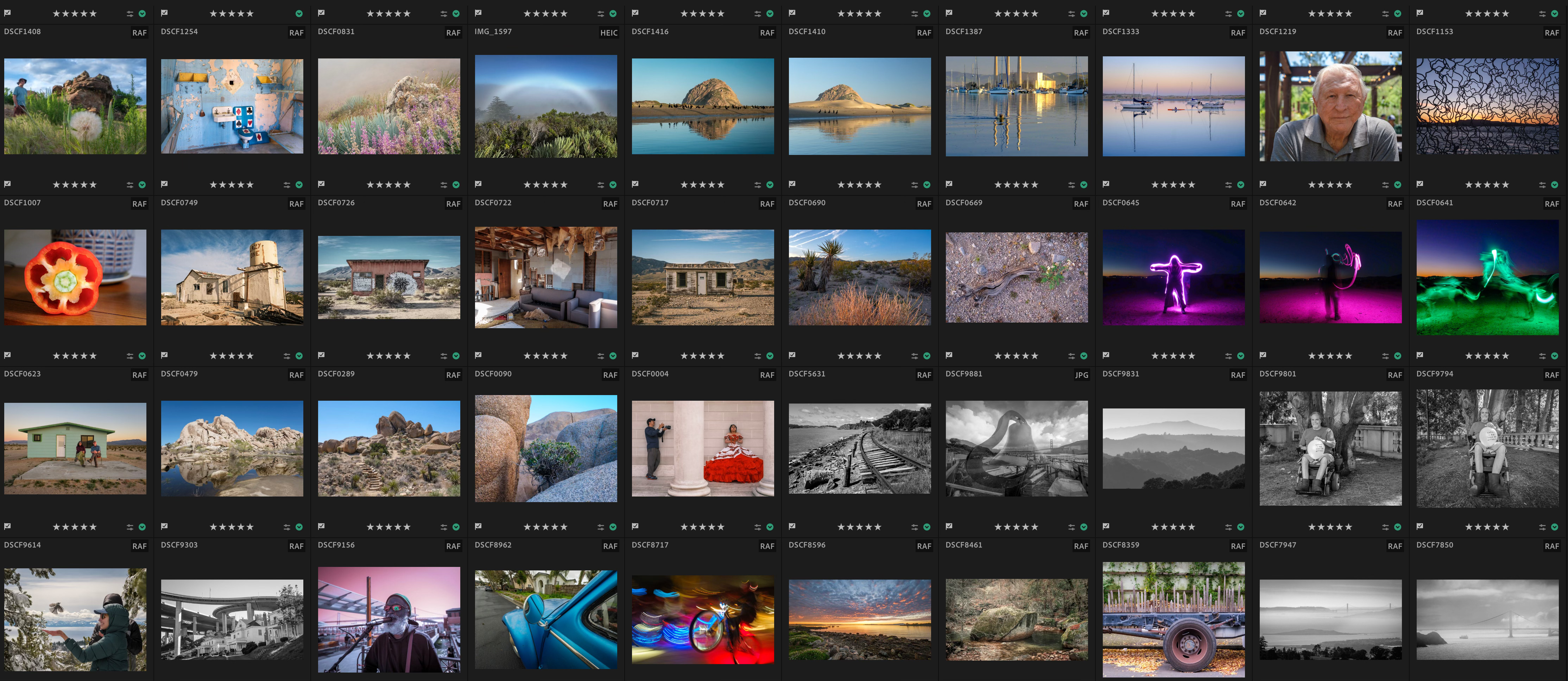Click the green sync badge for DSCF0690
Image resolution: width=1568 pixels, height=681 pixels.
pyautogui.click(x=927, y=185)
